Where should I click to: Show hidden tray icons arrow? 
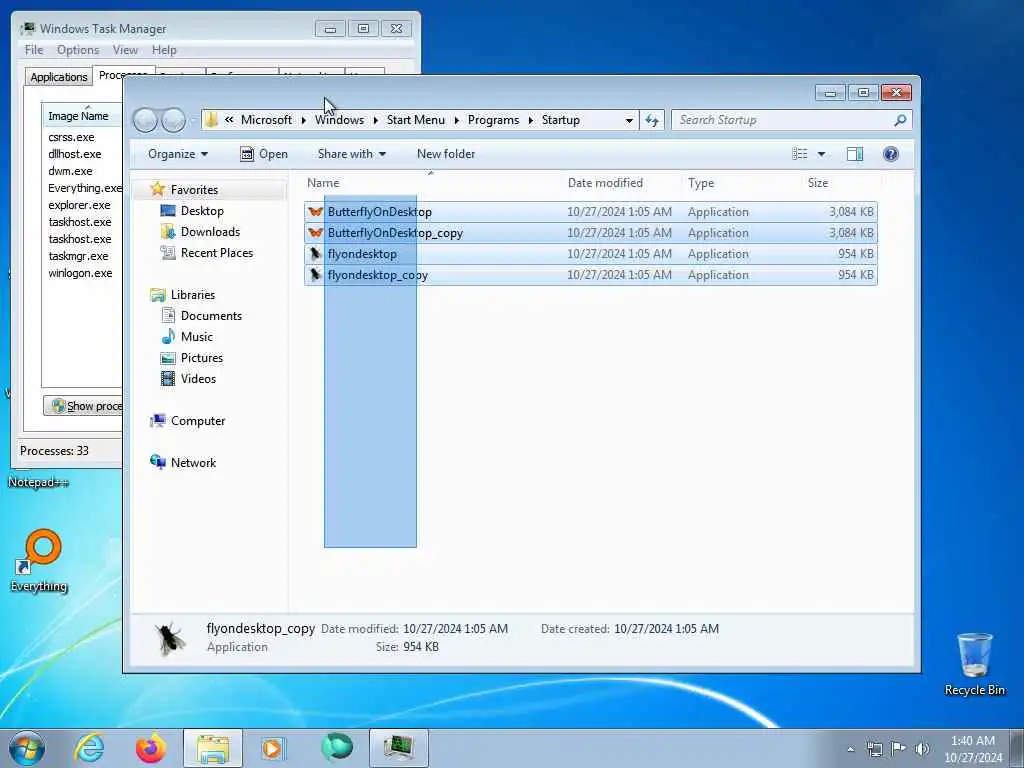click(850, 749)
